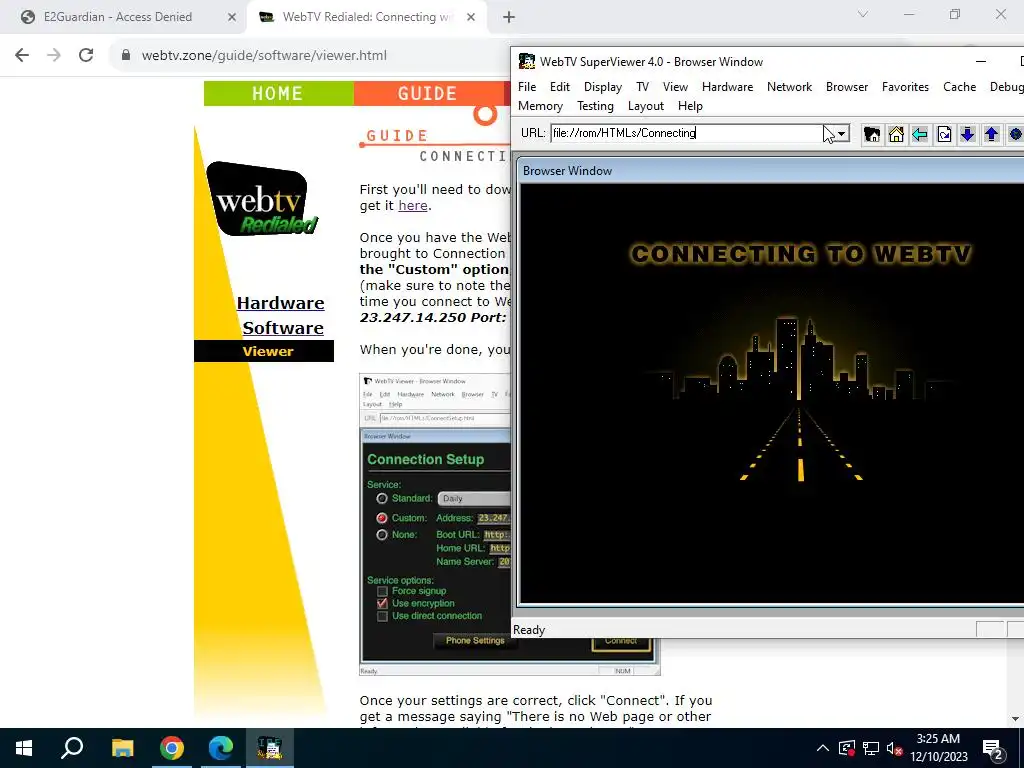This screenshot has width=1024, height=768.
Task: Open the Hardware menu in SuperViewer
Action: click(x=728, y=87)
